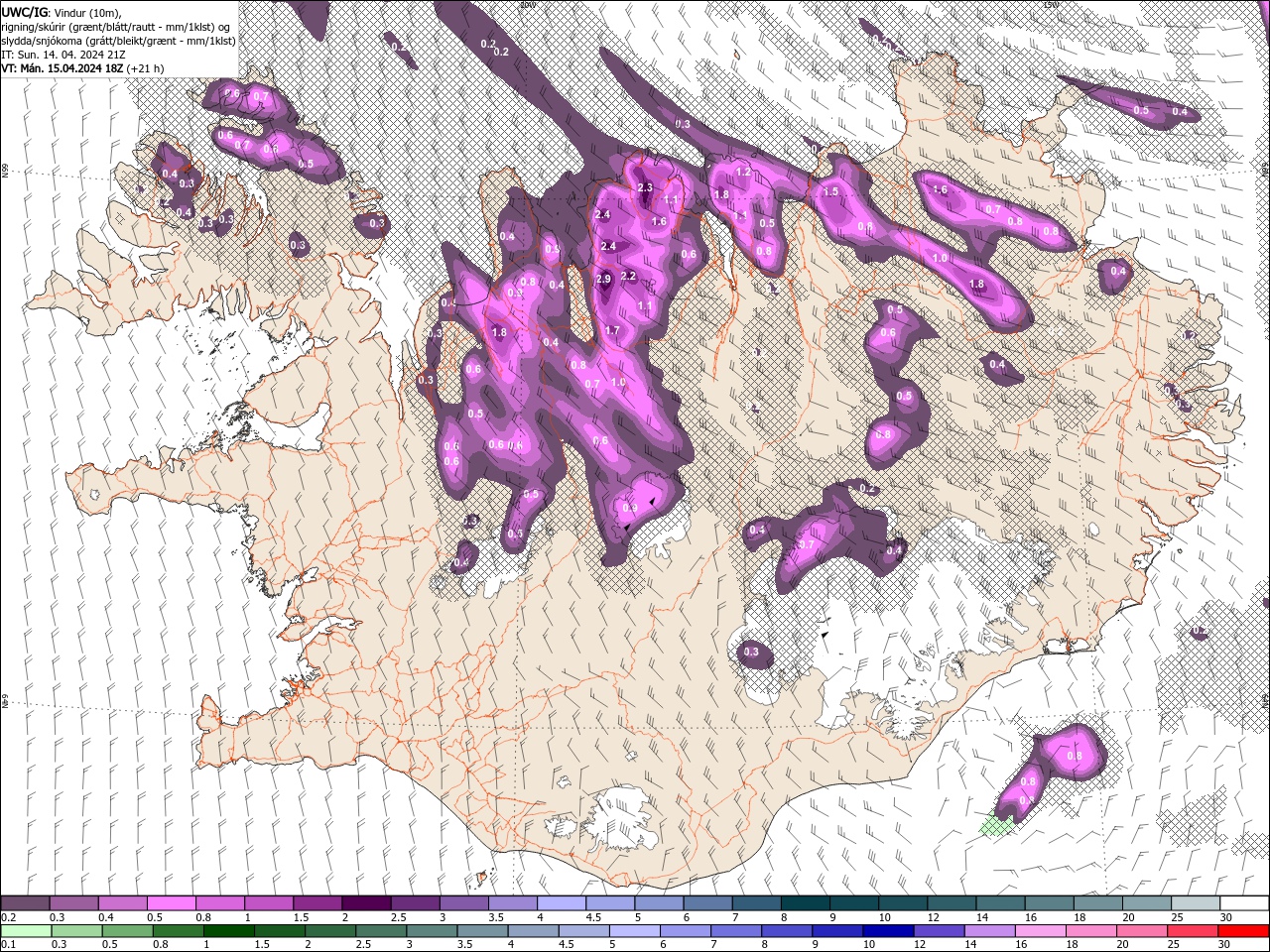1270x952 pixels.
Task: Select pale green lower swatch between 0.1 and 0.3
Action: [26, 931]
